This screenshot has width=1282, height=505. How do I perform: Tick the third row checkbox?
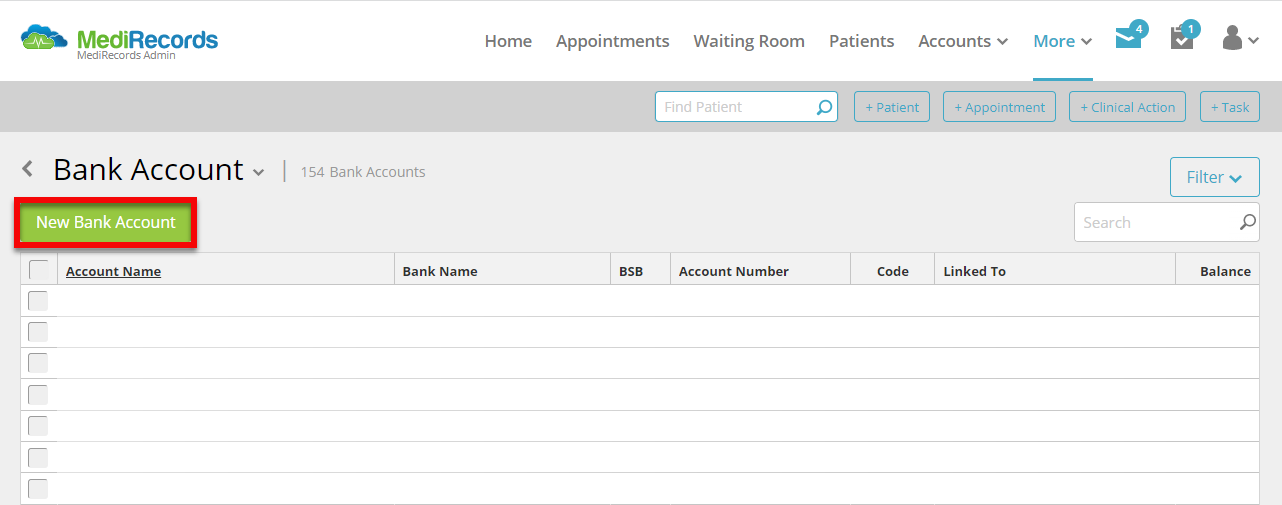pyautogui.click(x=38, y=364)
